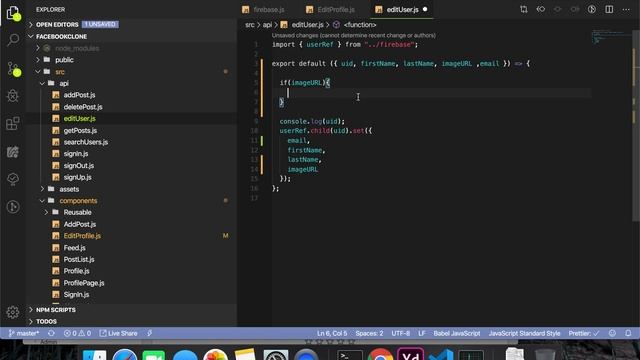The image size is (640, 360).
Task: Click the master branch in status bar
Action: [x=24, y=333]
